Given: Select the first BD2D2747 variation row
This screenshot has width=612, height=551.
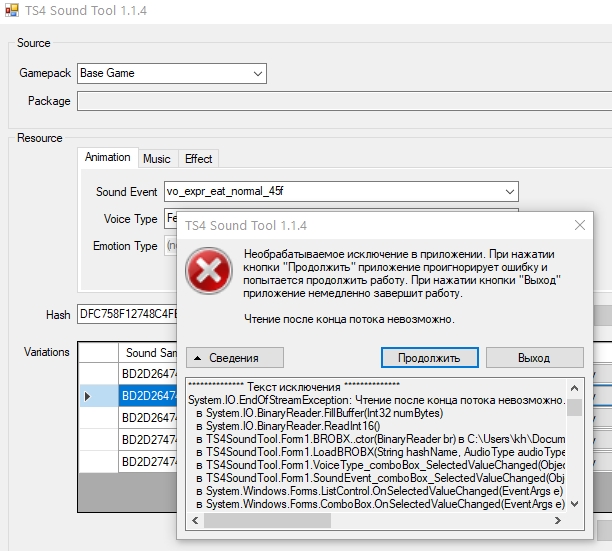Looking at the screenshot, I should pyautogui.click(x=148, y=439).
